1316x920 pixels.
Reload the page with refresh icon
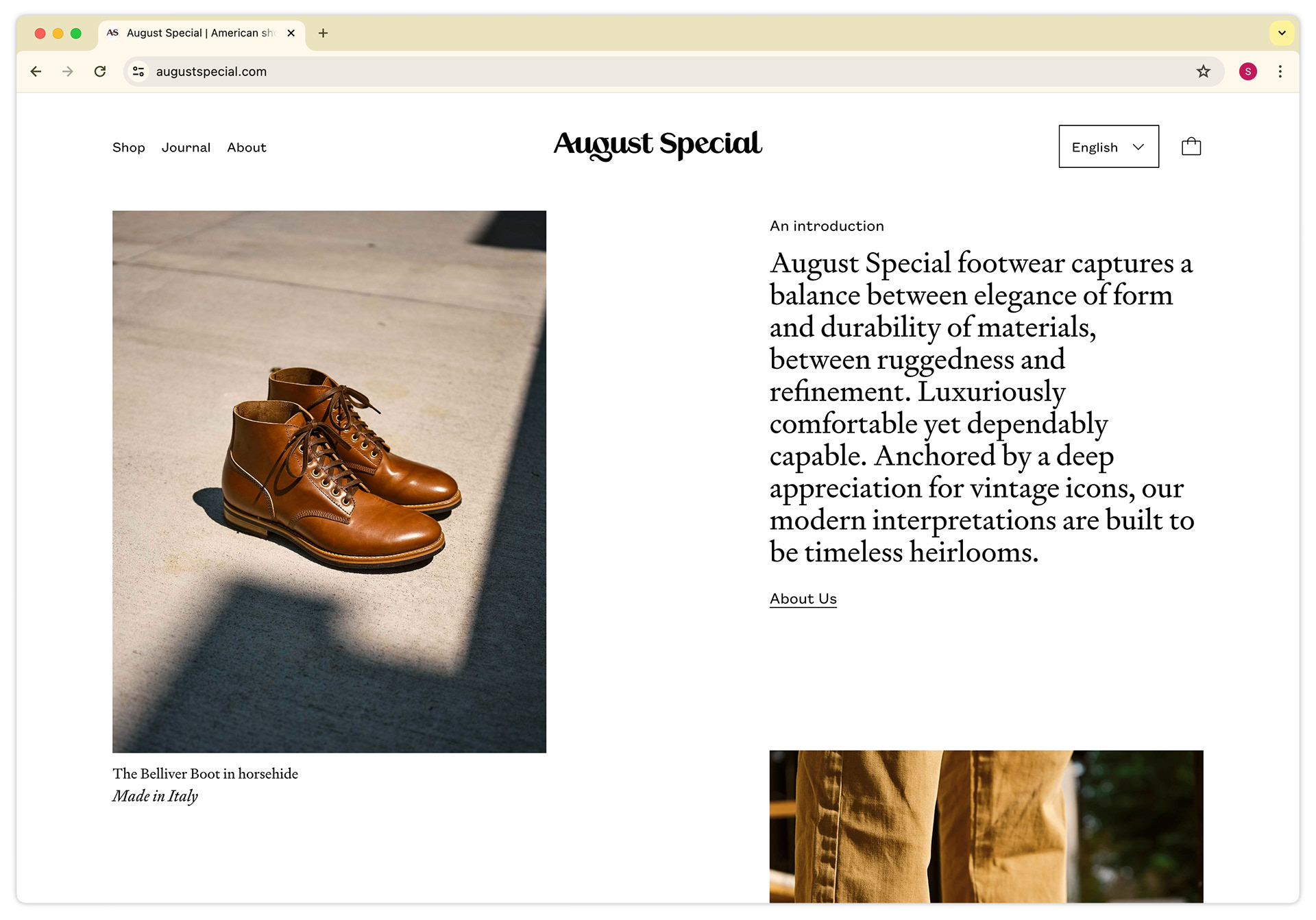[100, 71]
